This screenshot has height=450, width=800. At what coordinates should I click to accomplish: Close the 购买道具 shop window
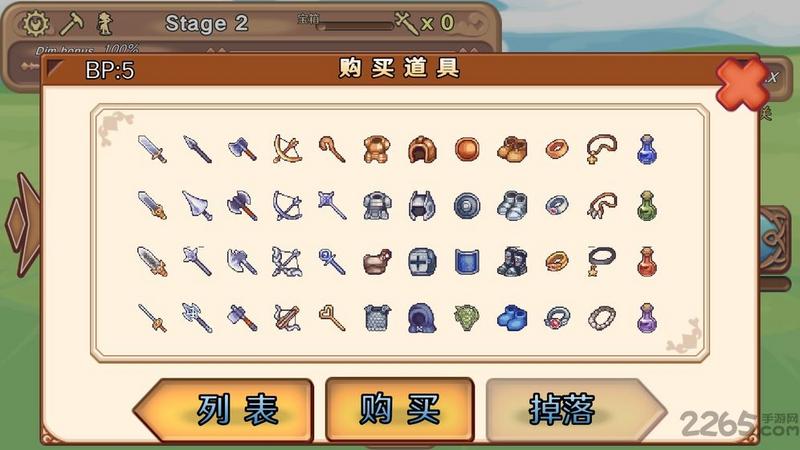tap(742, 85)
